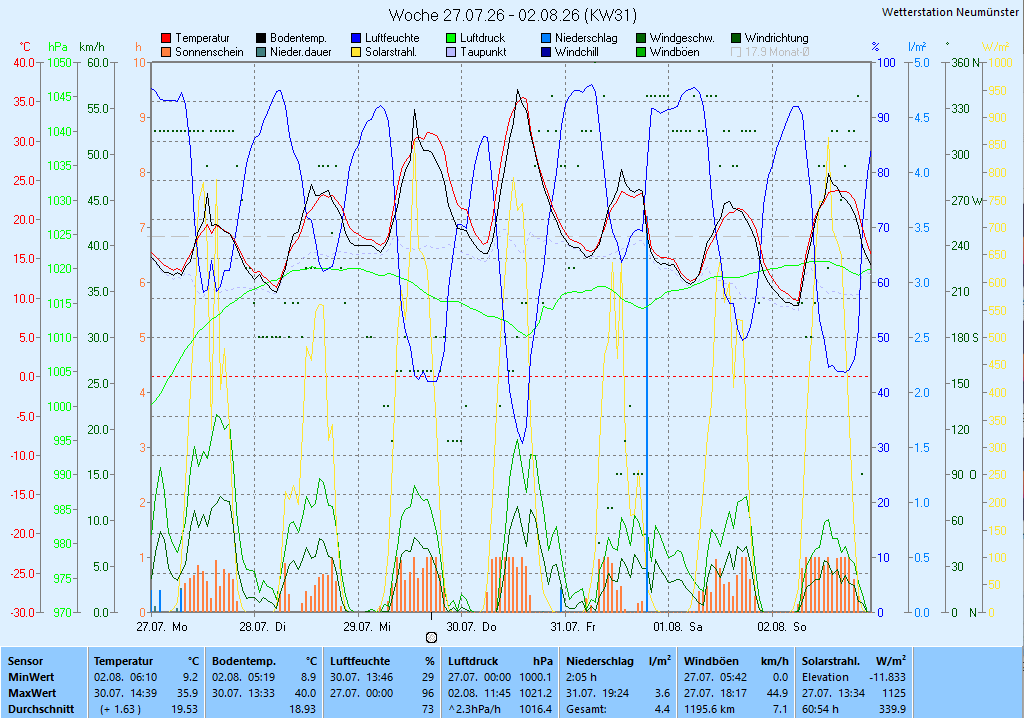Click the circular time marker below the axis
Image resolution: width=1024 pixels, height=718 pixels.
431,638
